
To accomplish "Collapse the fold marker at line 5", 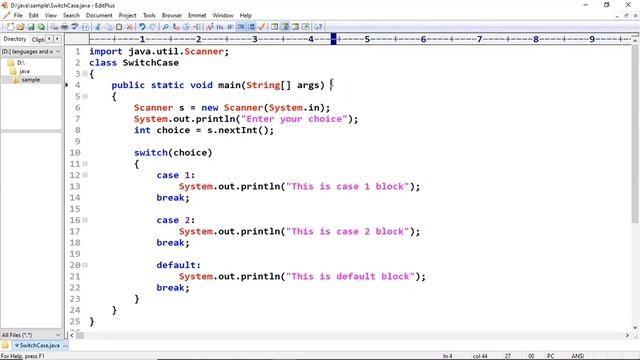I will 85,96.
